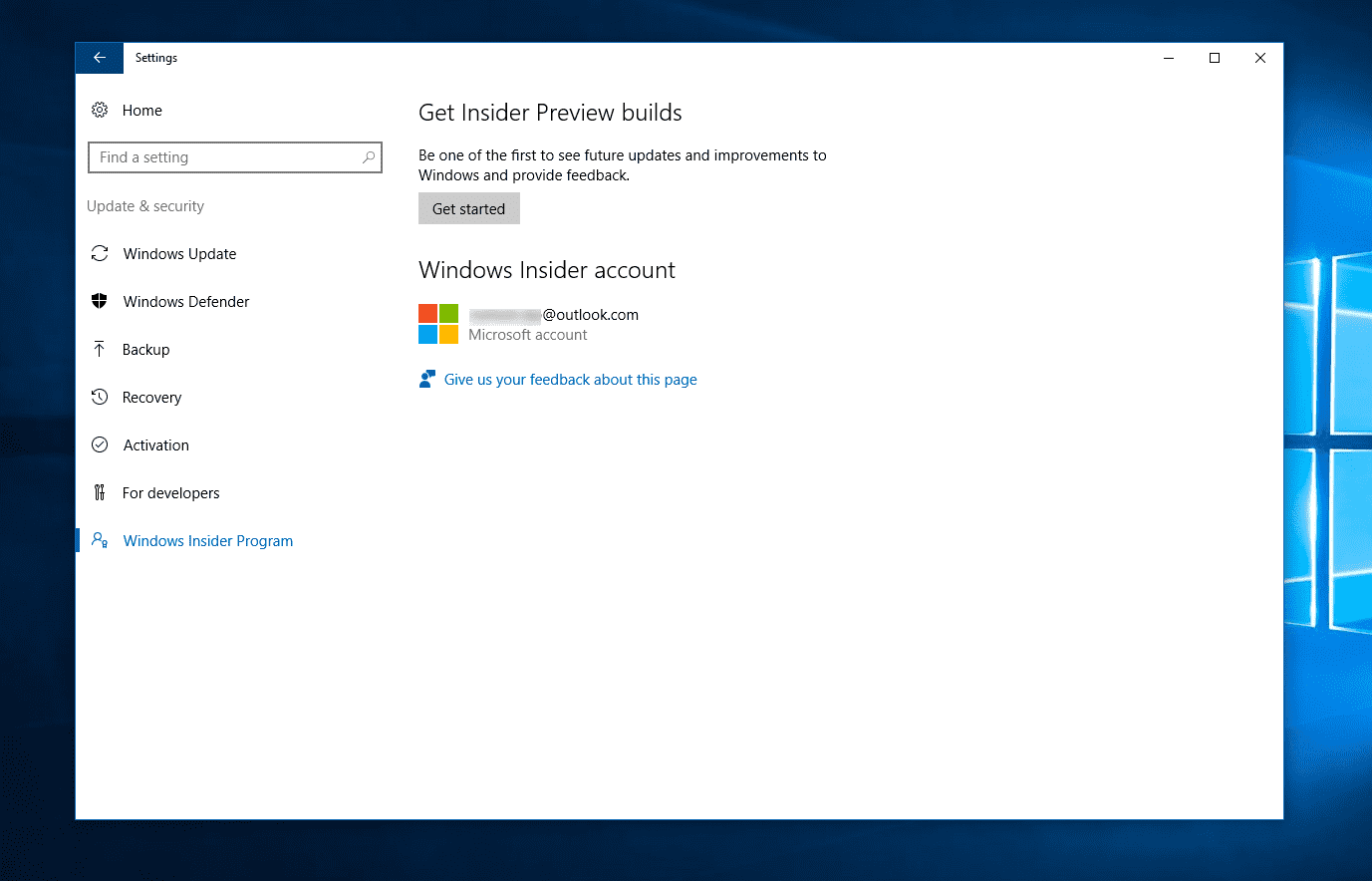Maximize the Settings window
Screen dimensions: 1372x881
coord(1215,58)
